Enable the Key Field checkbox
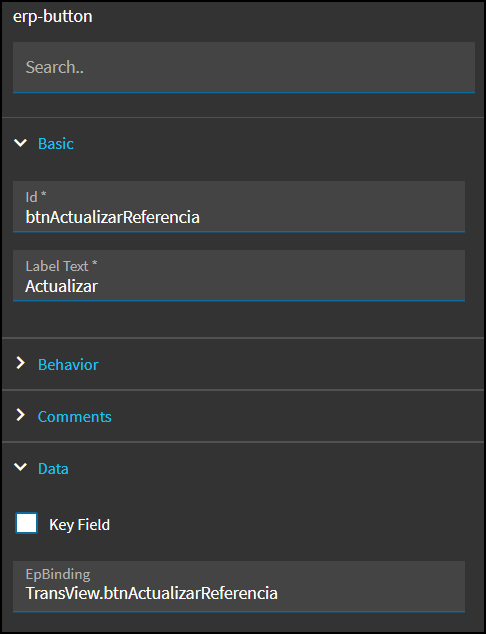This screenshot has height=634, width=486. coord(27,523)
